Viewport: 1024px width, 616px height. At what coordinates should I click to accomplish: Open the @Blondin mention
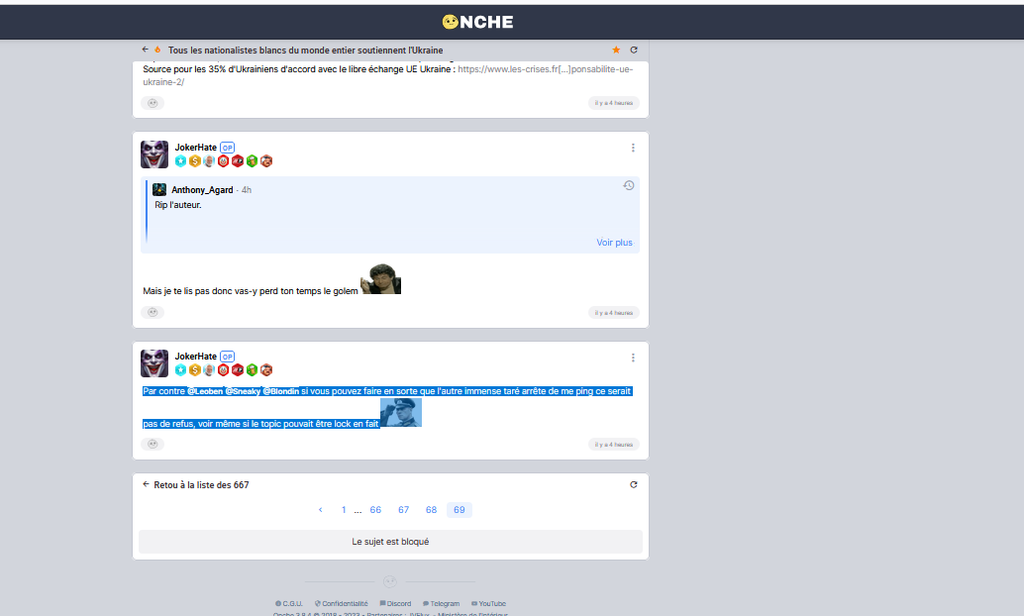(281, 391)
